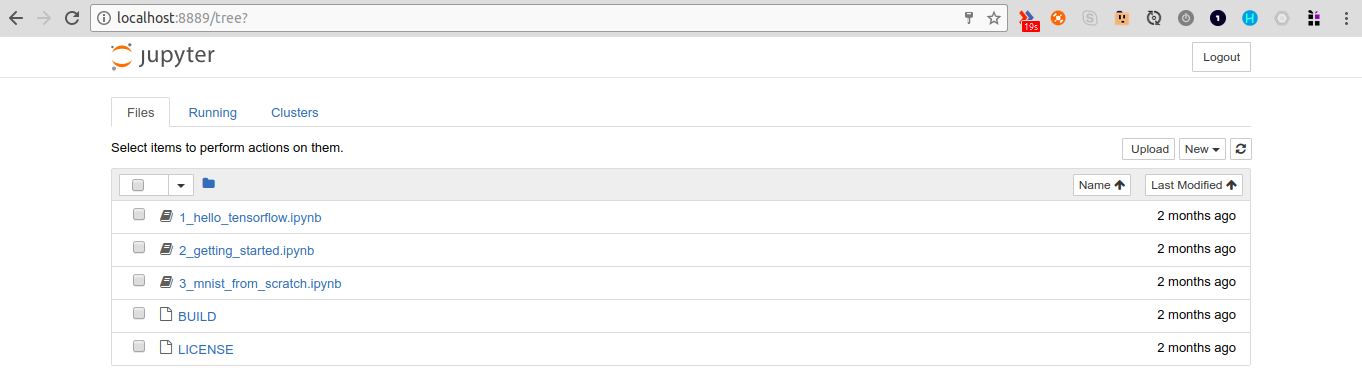
Task: Refresh the notebook file list
Action: 1241,149
